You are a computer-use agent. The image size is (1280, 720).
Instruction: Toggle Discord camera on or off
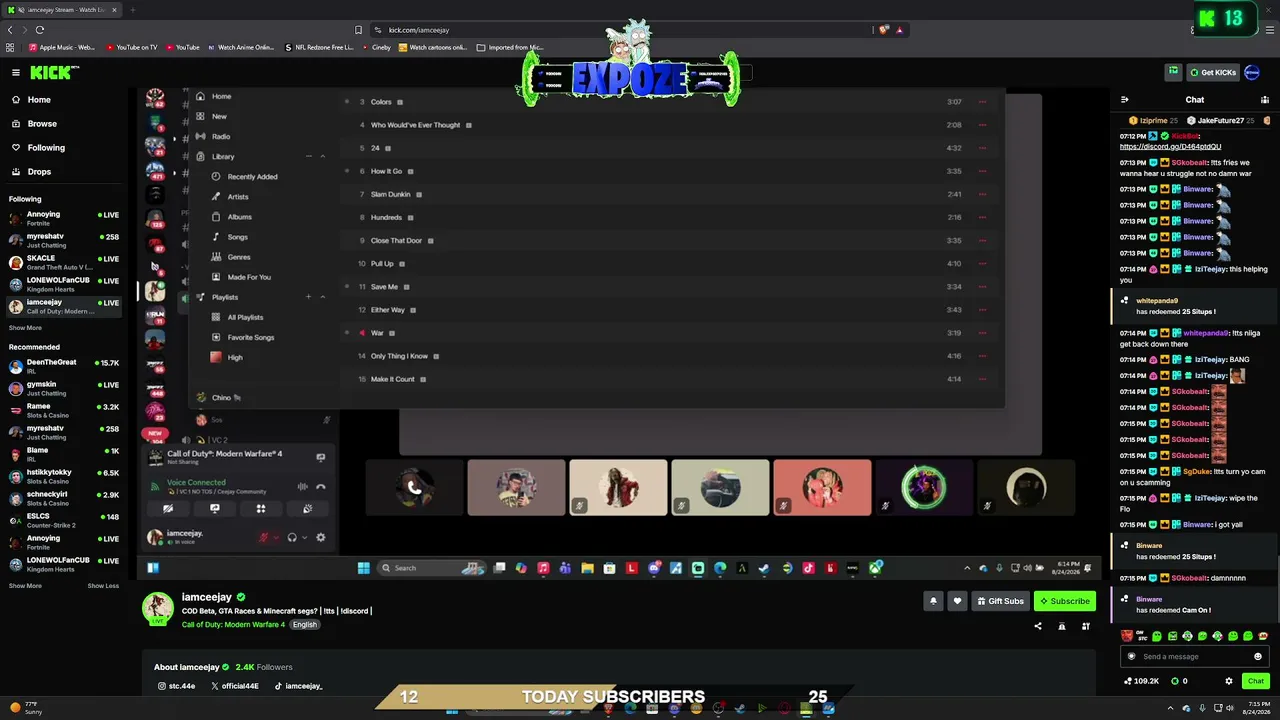[168, 509]
